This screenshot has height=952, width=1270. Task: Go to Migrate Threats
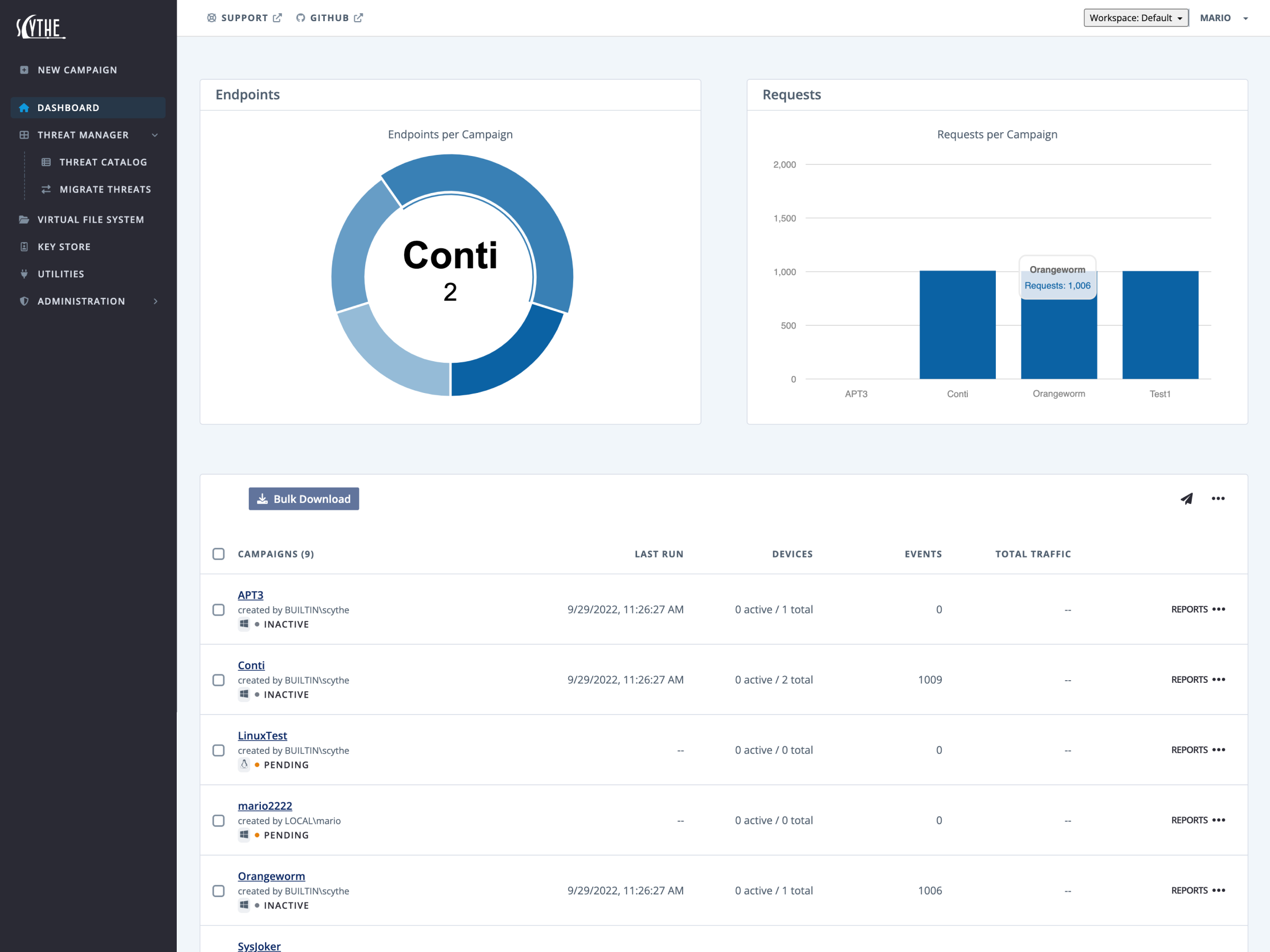coord(105,189)
